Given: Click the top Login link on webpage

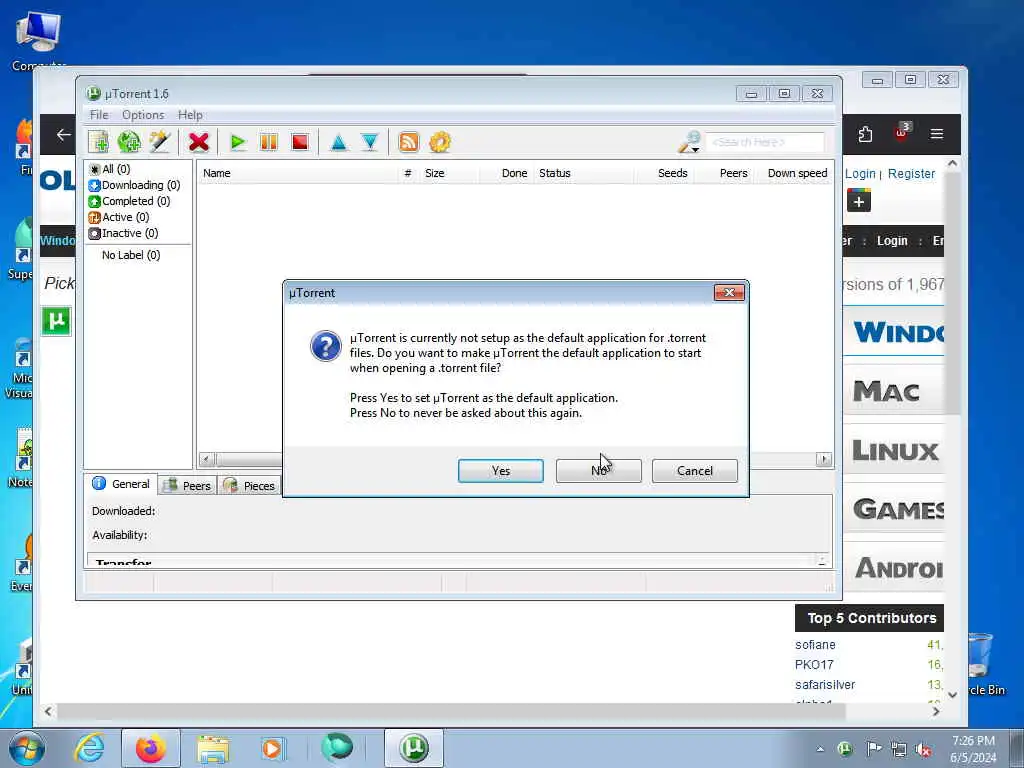Looking at the screenshot, I should (860, 174).
